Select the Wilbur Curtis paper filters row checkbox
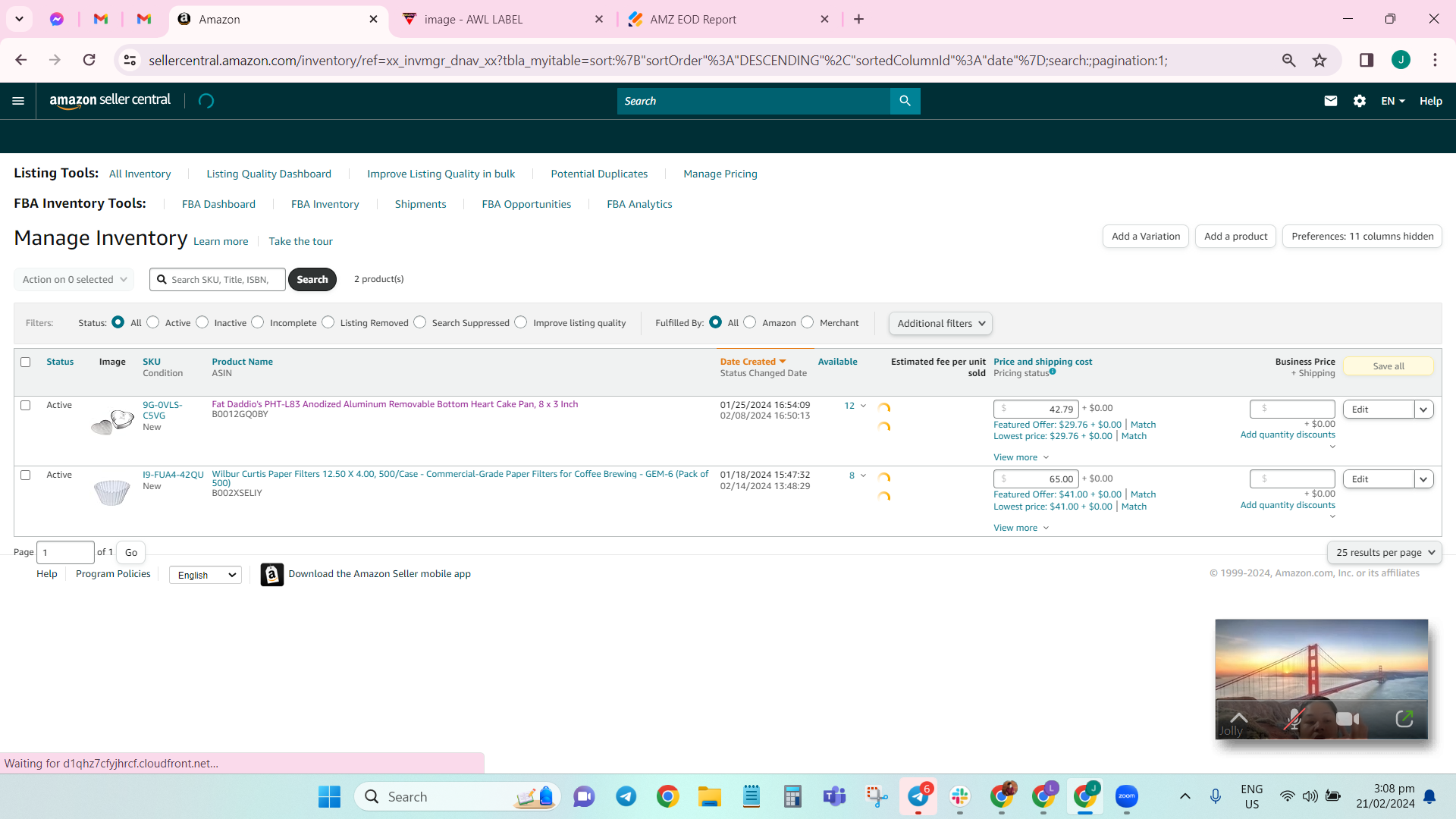The height and width of the screenshot is (819, 1456). (26, 475)
